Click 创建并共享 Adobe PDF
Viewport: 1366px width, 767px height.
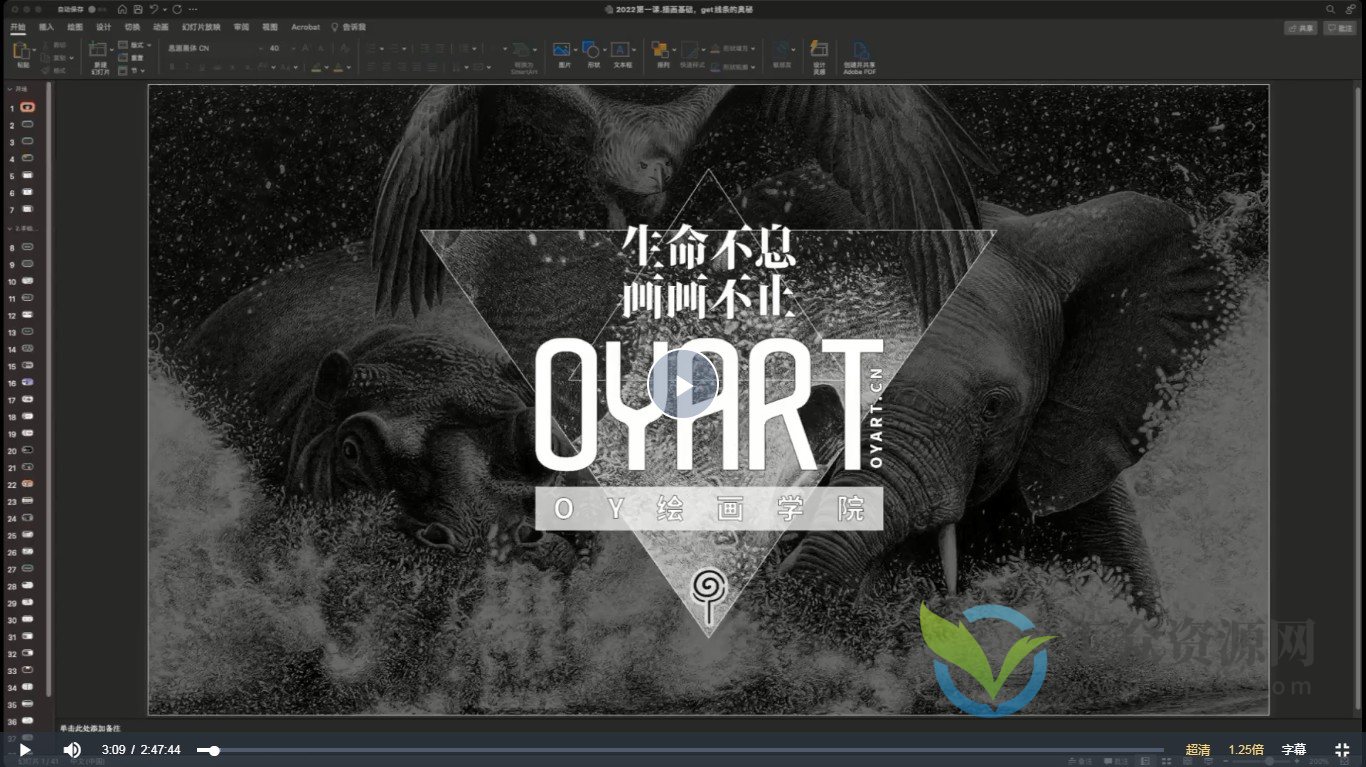(x=859, y=58)
